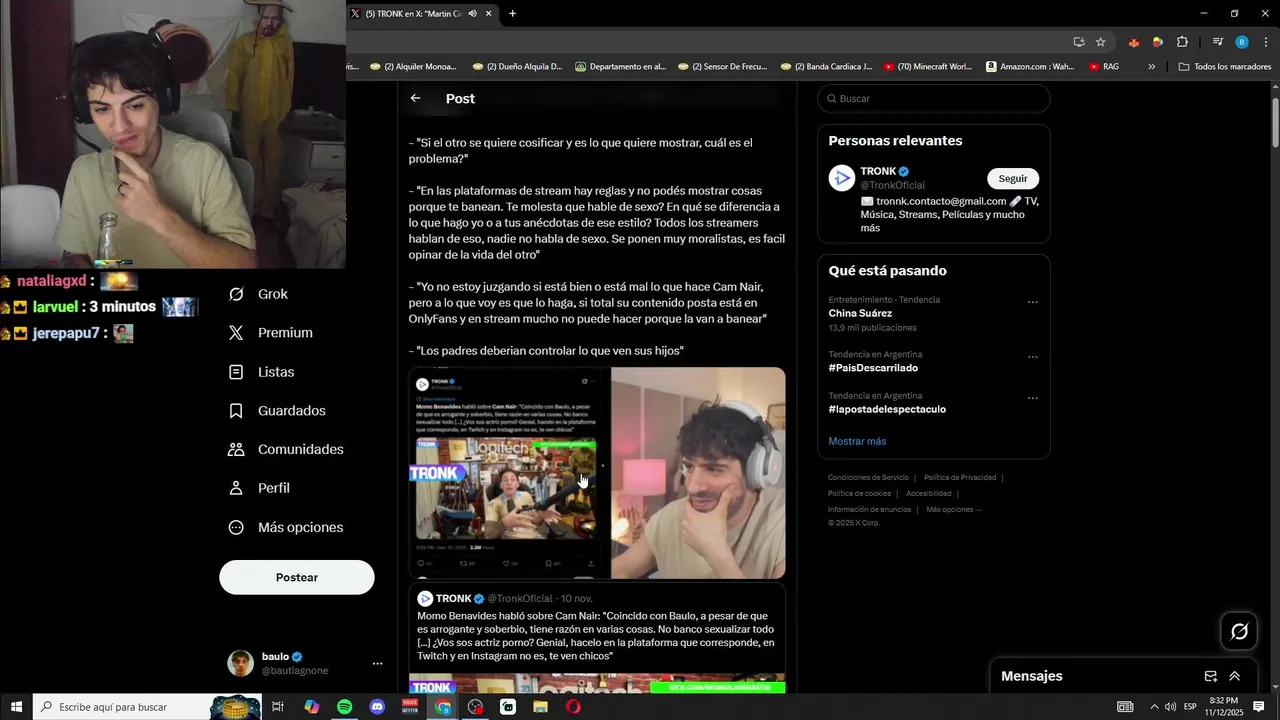Open TRONK profile avatar in Personas relevantes
This screenshot has height=720, width=1280.
(x=841, y=178)
